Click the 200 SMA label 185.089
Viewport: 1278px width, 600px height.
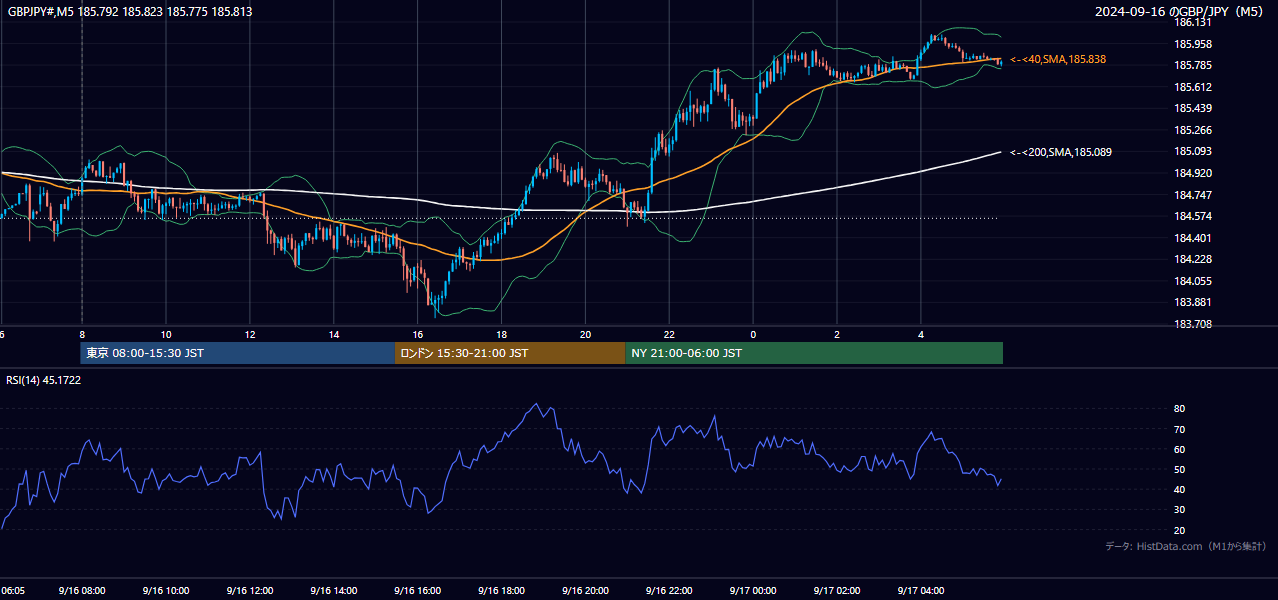pyautogui.click(x=1061, y=152)
